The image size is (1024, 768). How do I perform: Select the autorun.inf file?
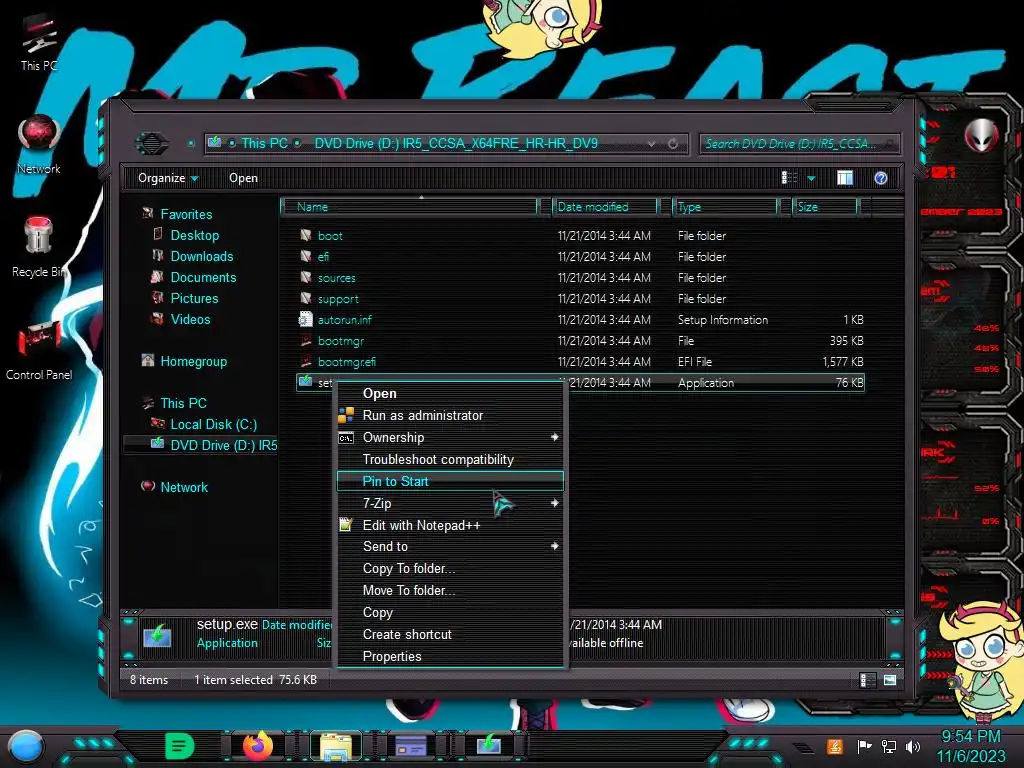344,320
